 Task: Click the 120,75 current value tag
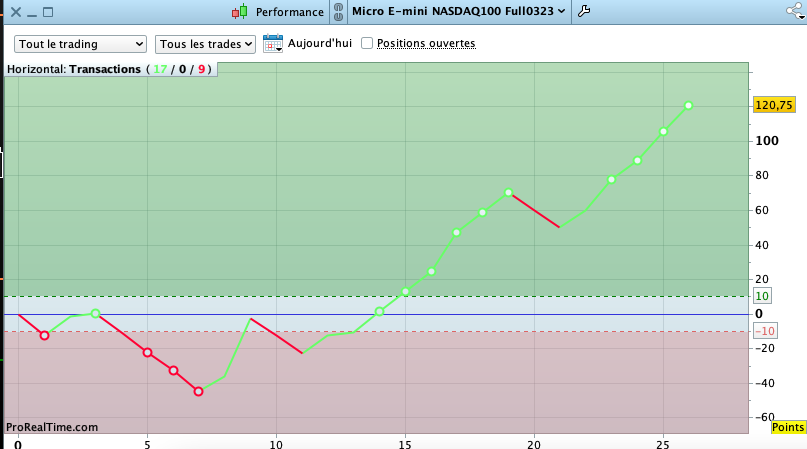point(774,105)
